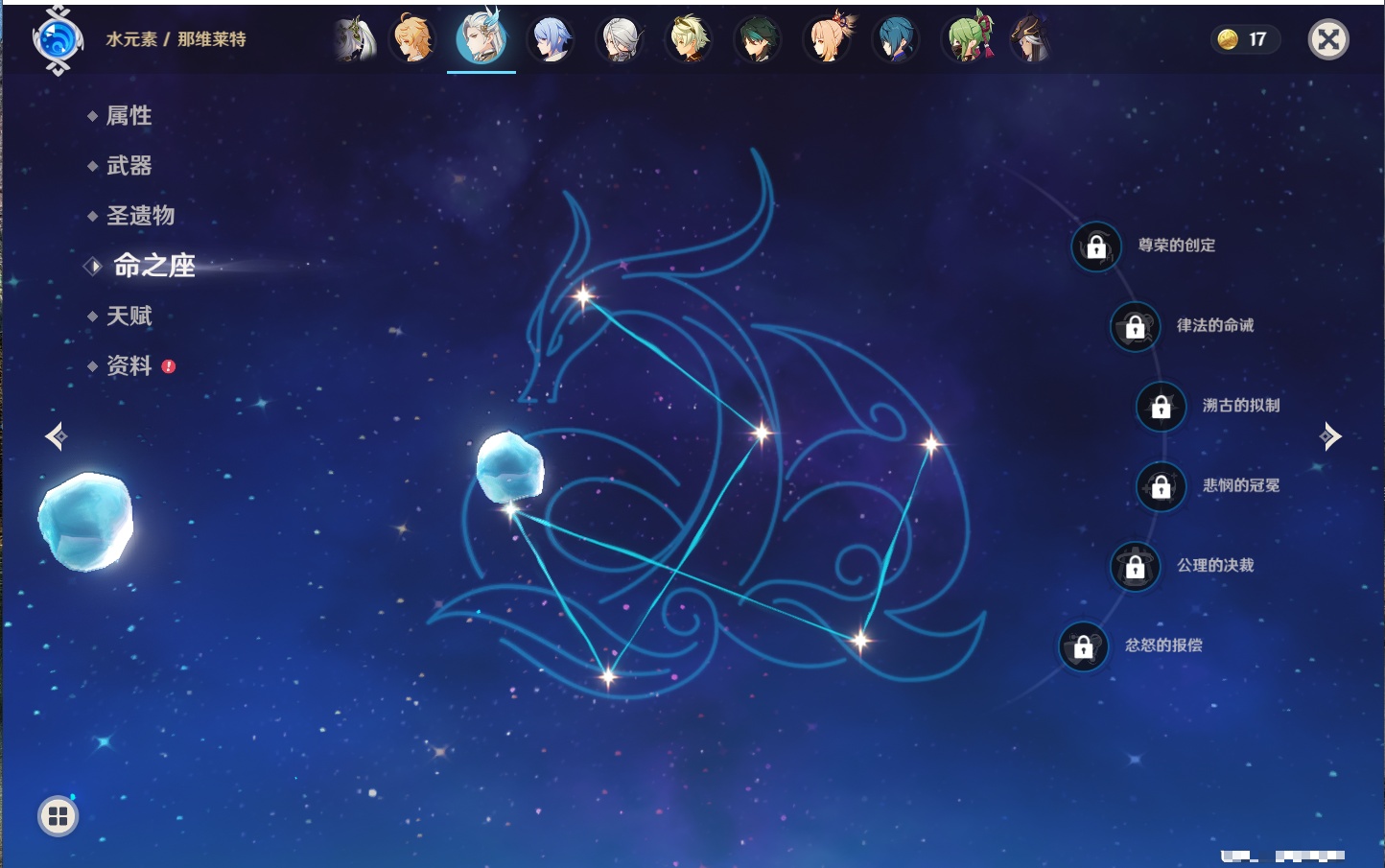
Task: Select the locked 律法的命诫 constellation icon
Action: click(1135, 326)
